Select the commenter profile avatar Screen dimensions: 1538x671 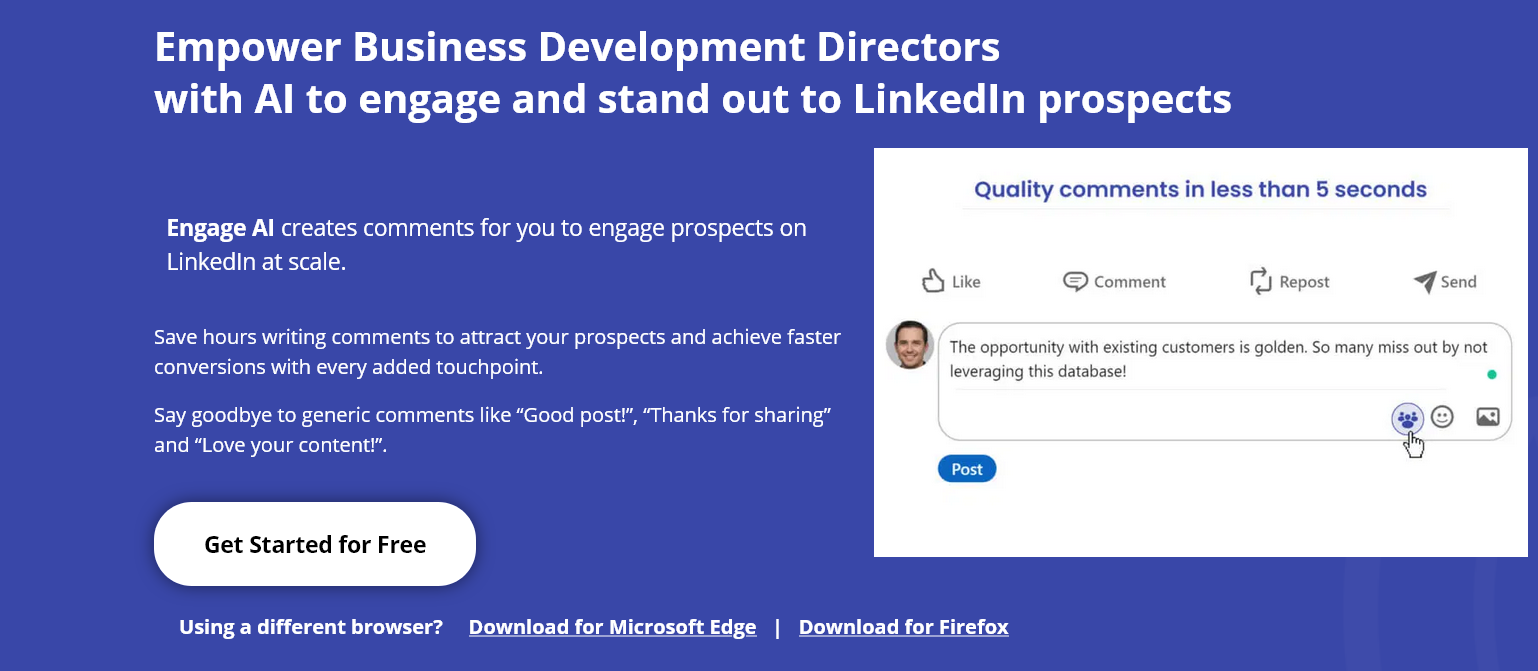(910, 345)
